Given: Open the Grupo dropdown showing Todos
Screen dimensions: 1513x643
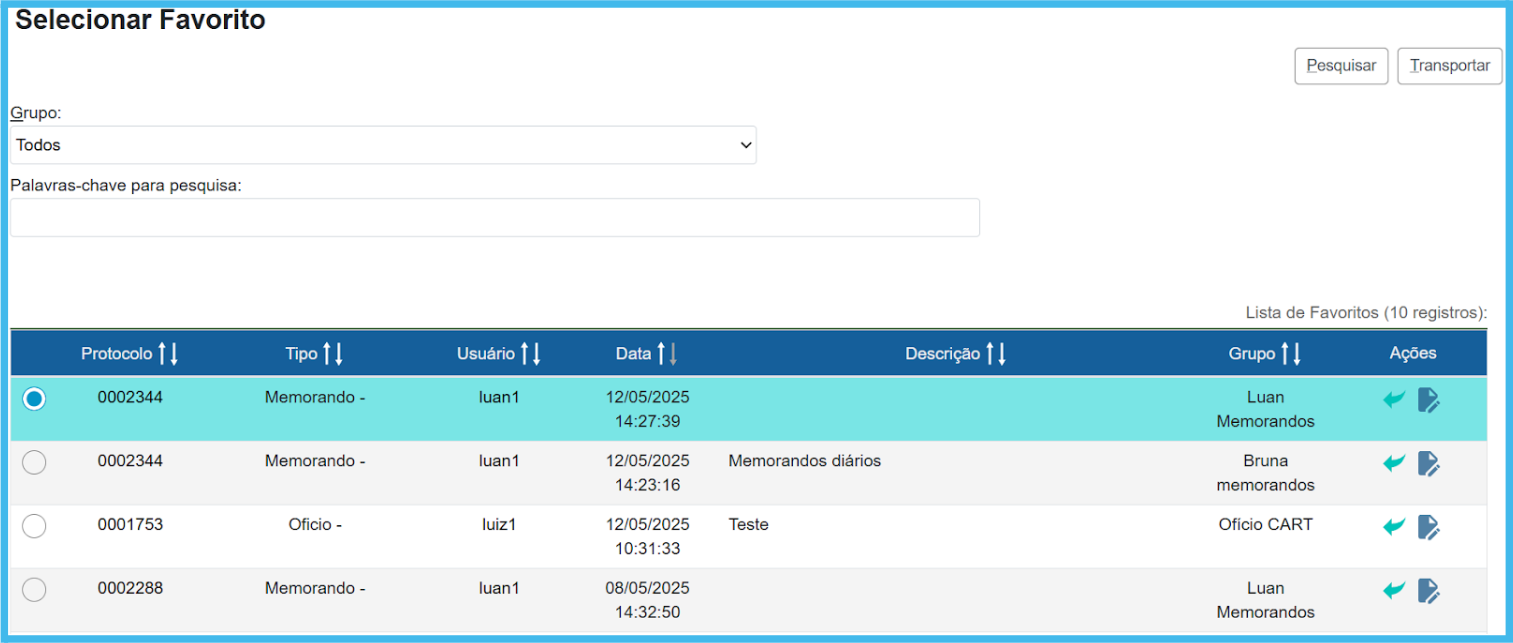Looking at the screenshot, I should click(x=383, y=145).
